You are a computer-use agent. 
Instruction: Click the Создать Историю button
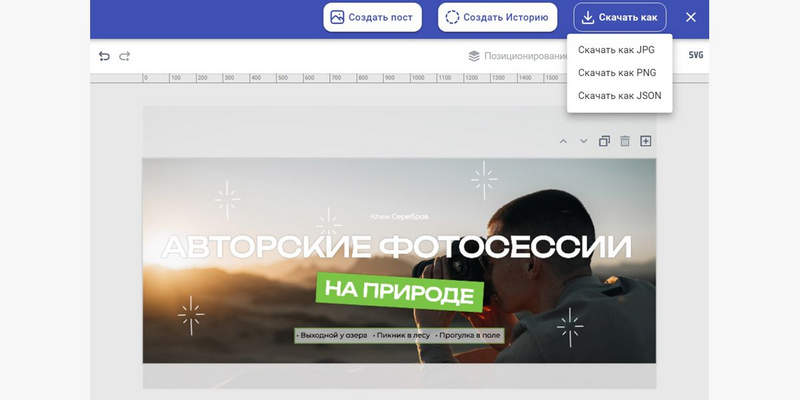(497, 17)
